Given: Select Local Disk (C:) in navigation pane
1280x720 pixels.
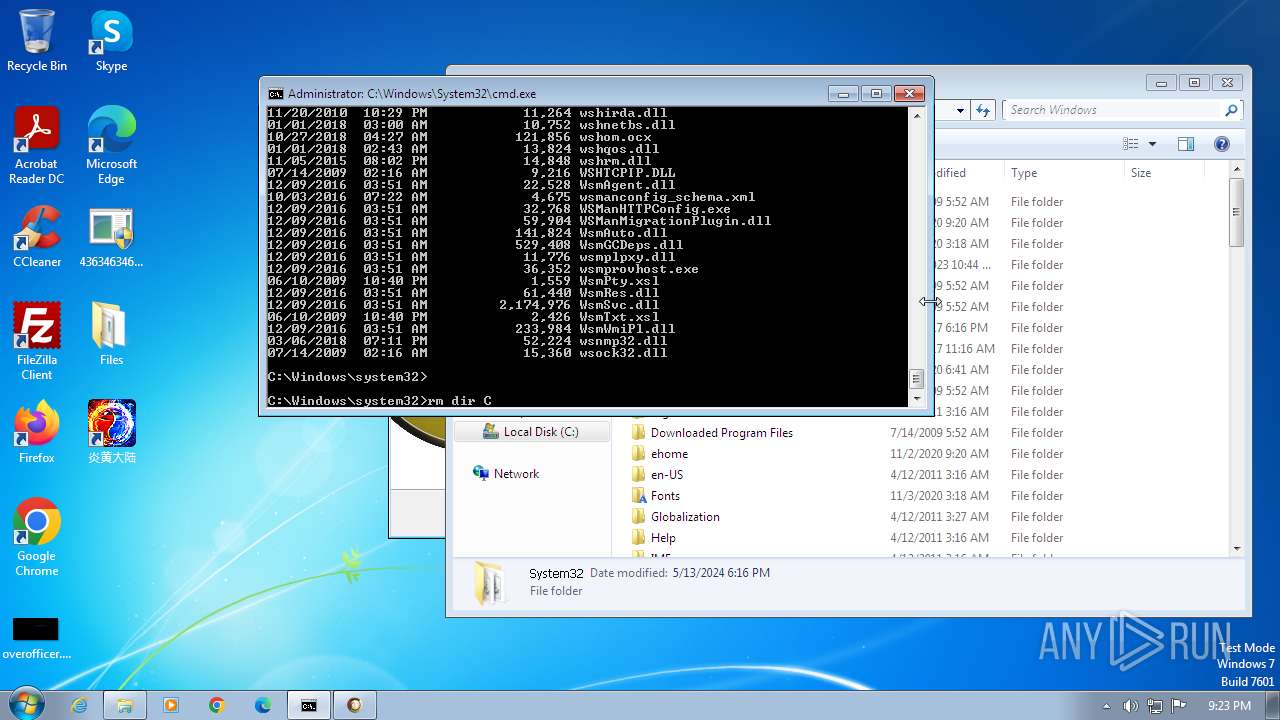Looking at the screenshot, I should coord(531,432).
